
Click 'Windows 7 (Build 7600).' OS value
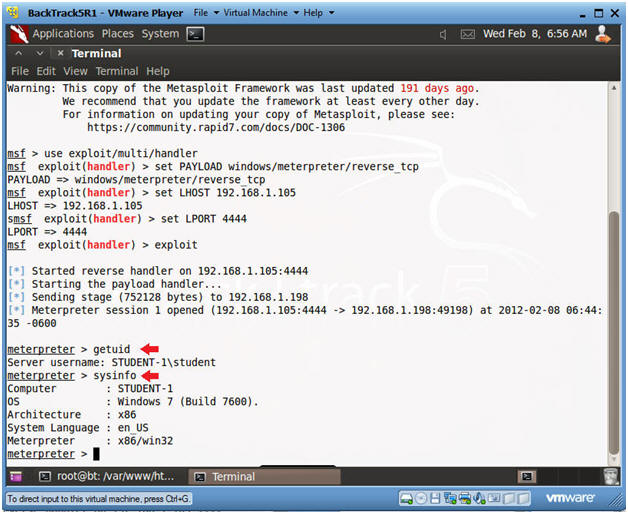[188, 401]
